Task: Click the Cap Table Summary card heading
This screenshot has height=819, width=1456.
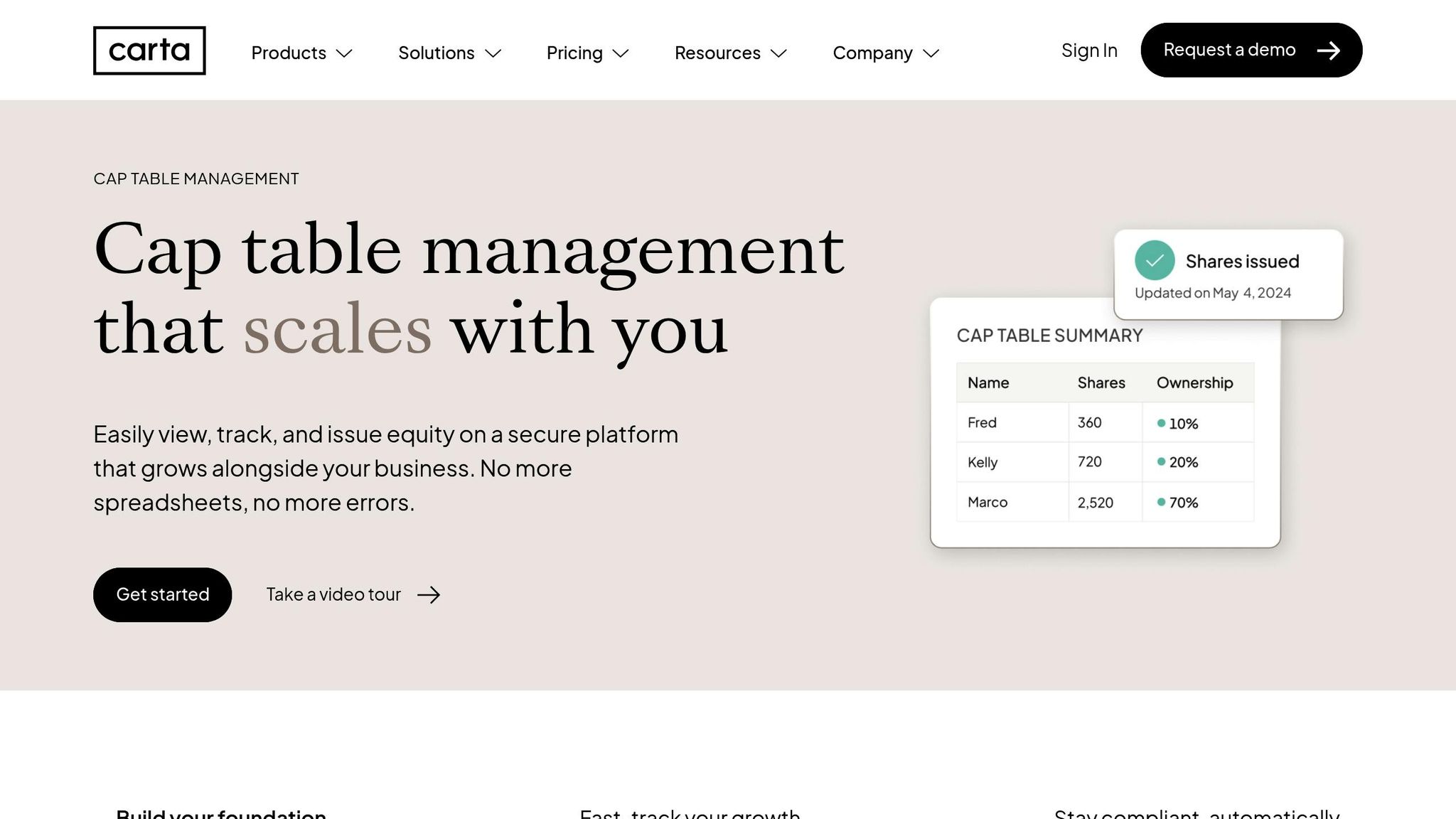Action: pyautogui.click(x=1049, y=335)
